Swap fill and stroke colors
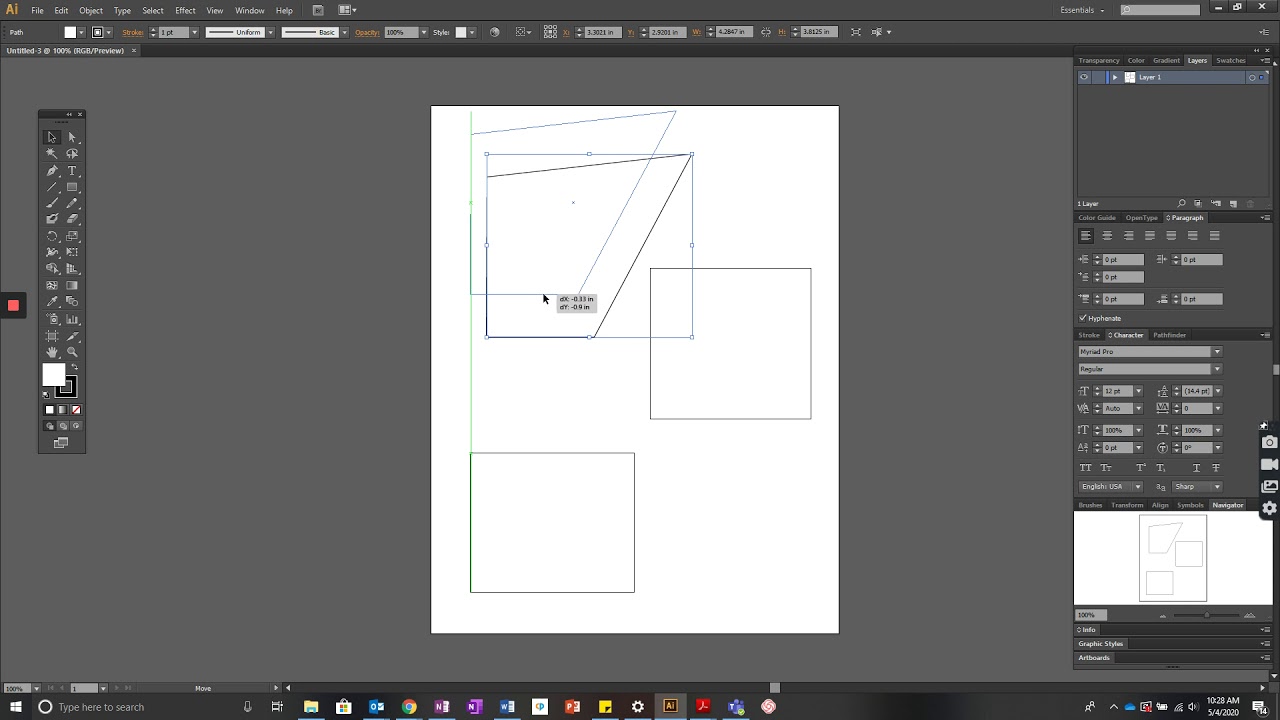The height and width of the screenshot is (720, 1280). (x=76, y=366)
